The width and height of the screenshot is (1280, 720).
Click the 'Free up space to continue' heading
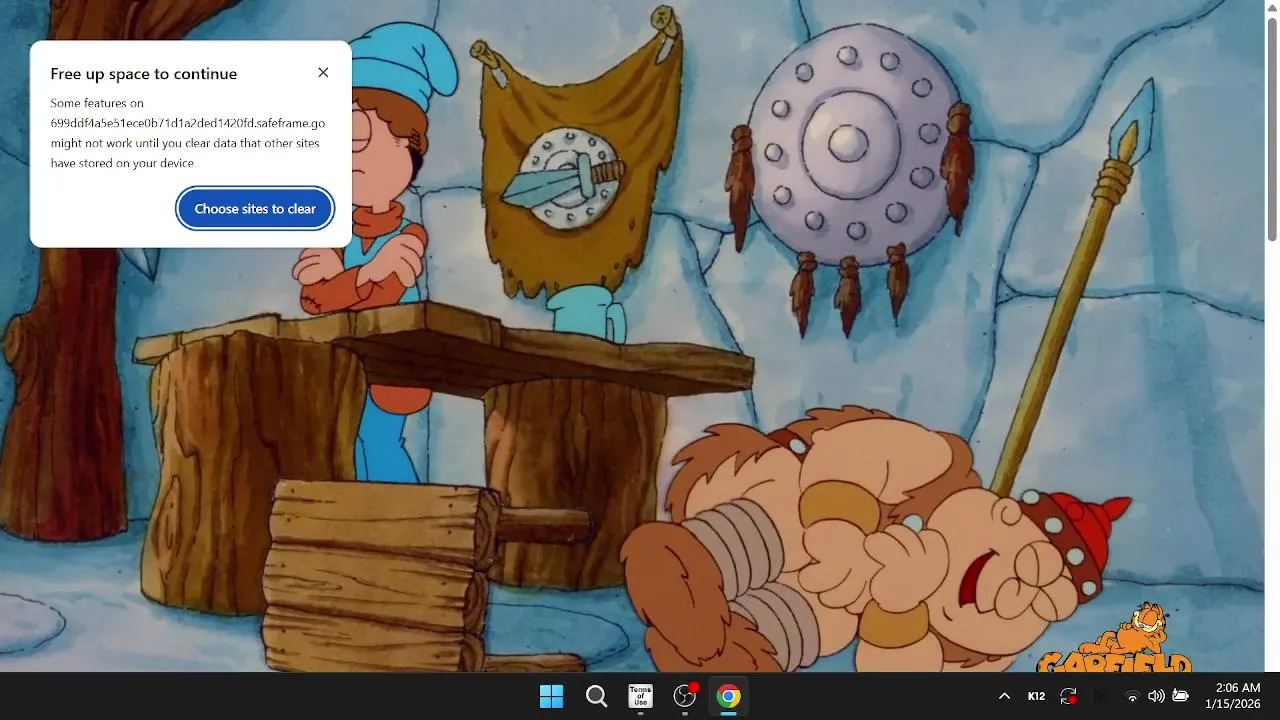pos(144,74)
